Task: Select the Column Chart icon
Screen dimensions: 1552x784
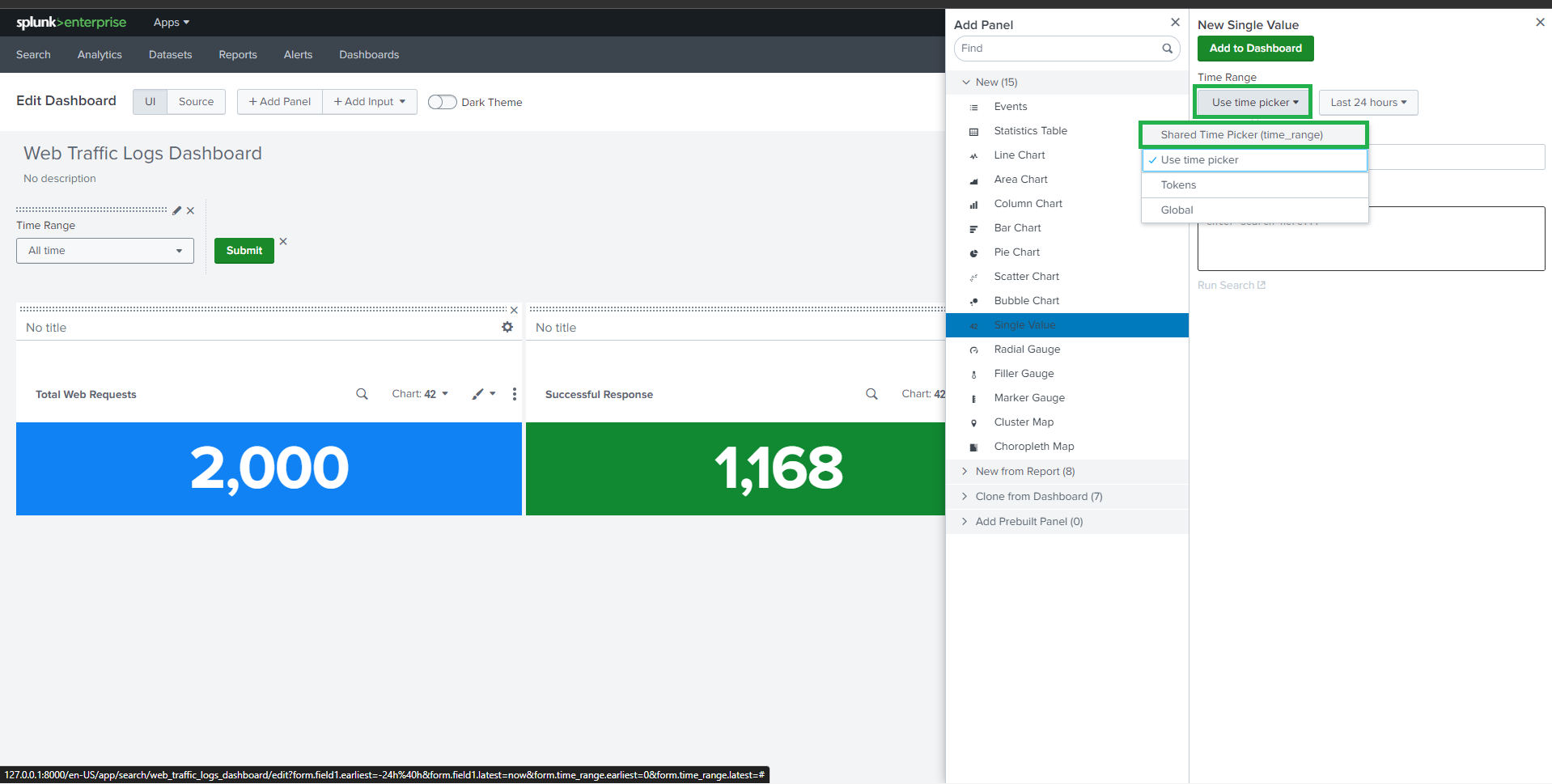Action: [974, 204]
